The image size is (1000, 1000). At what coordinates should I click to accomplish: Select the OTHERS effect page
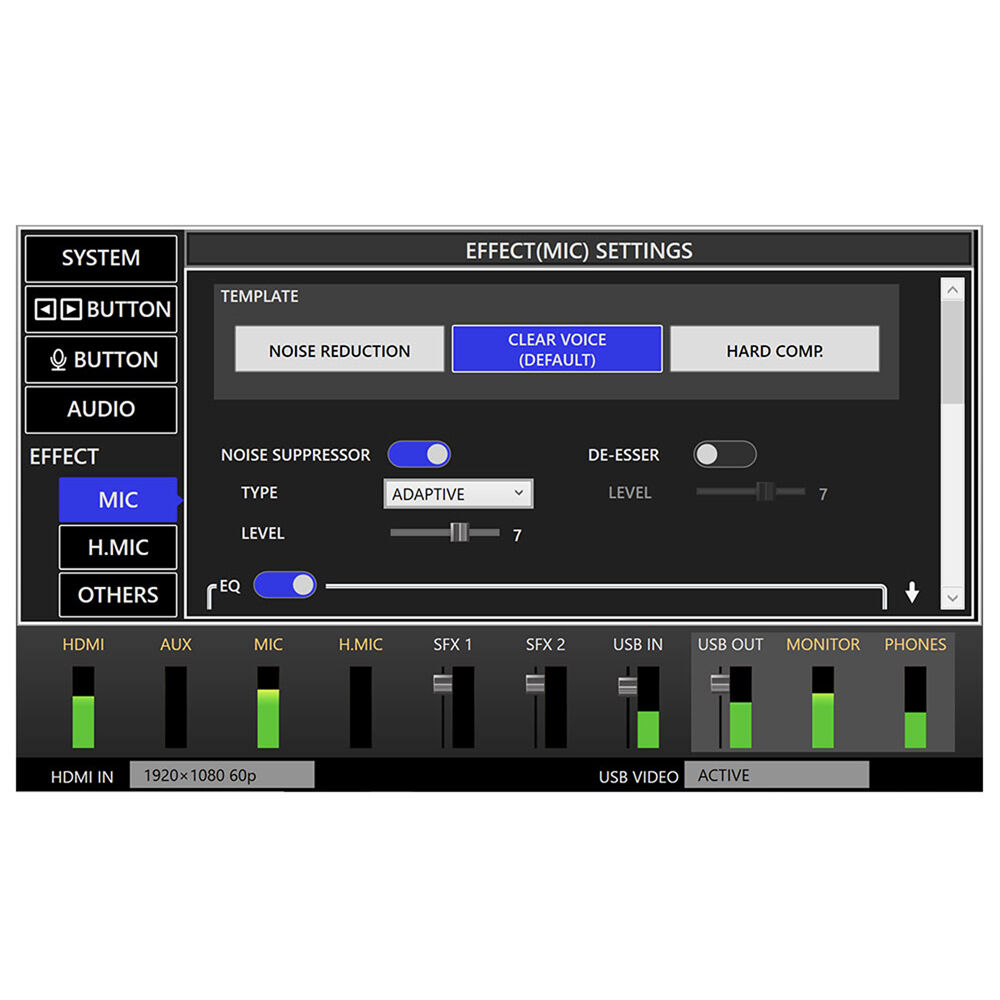[x=118, y=595]
